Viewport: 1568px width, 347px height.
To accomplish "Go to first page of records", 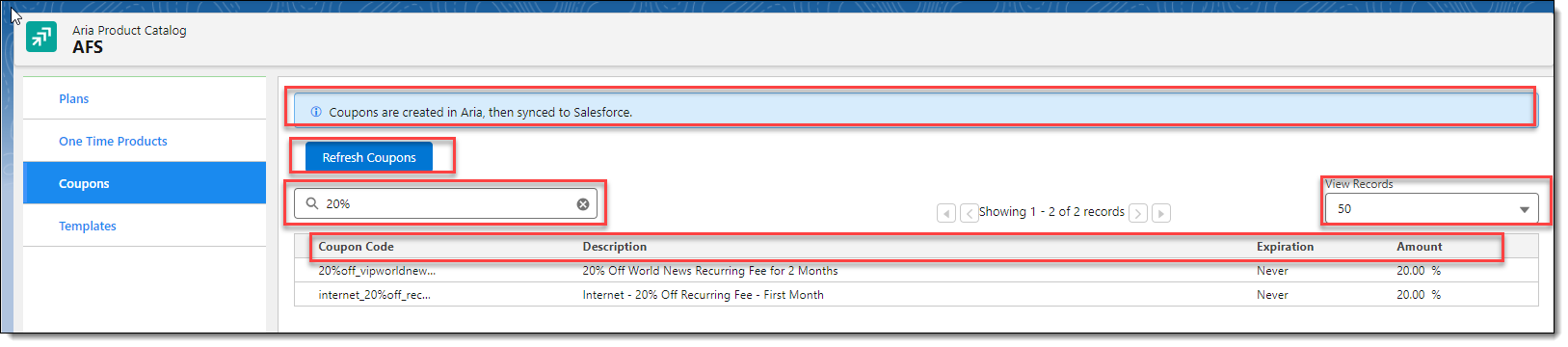I will click(946, 213).
